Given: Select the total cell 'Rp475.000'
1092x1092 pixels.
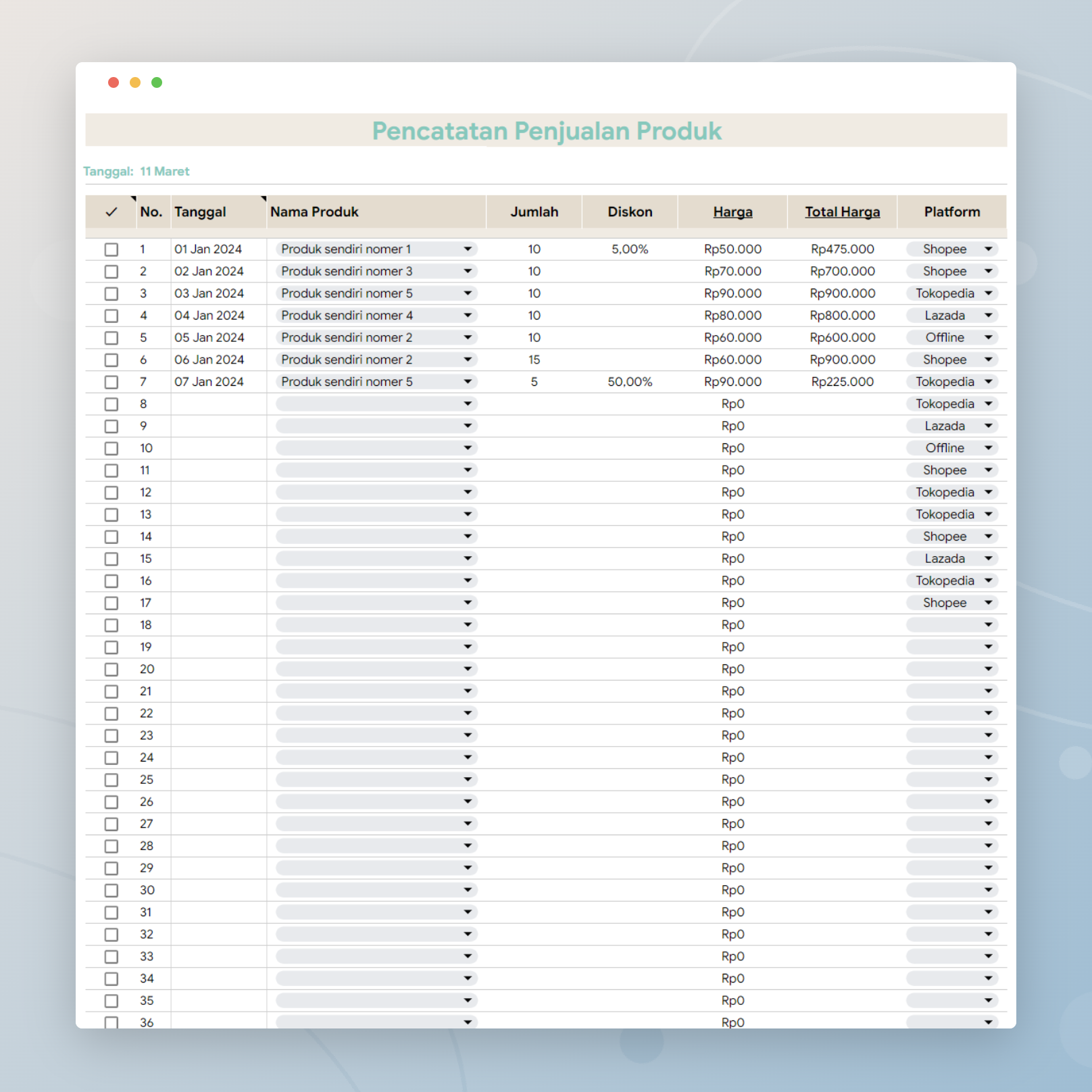Looking at the screenshot, I should point(843,249).
